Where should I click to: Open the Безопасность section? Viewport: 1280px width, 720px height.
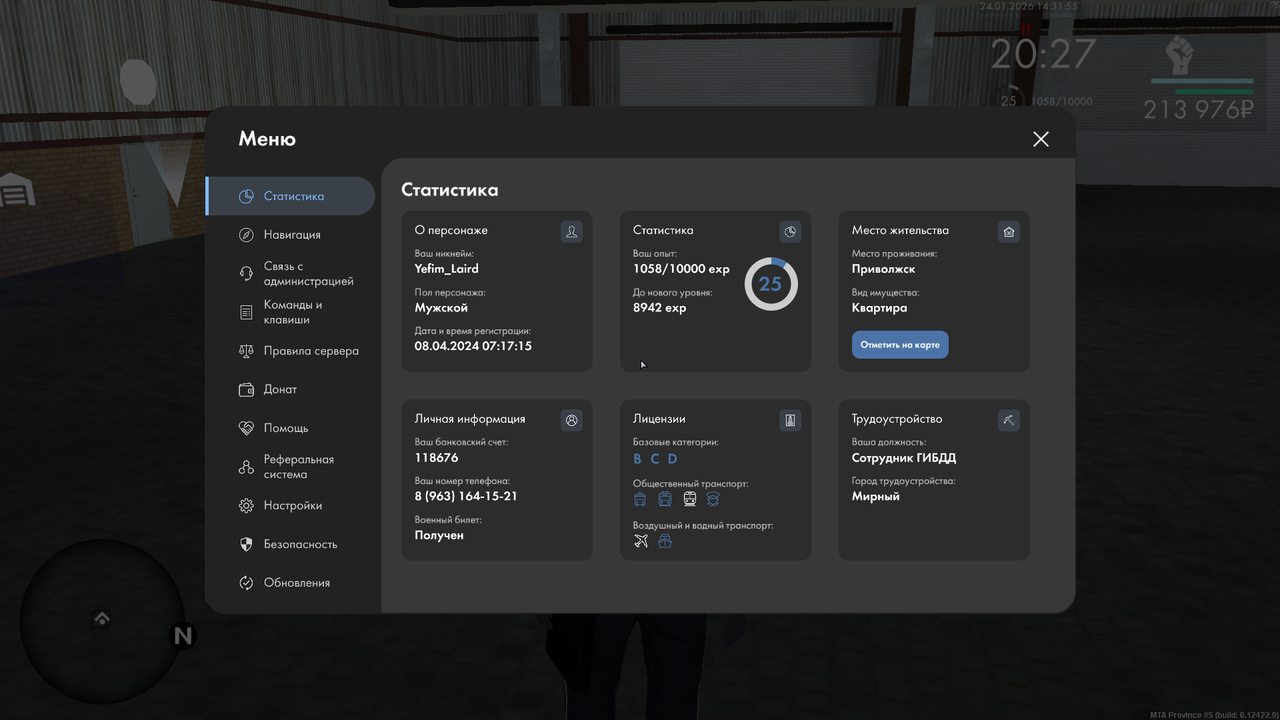click(291, 544)
